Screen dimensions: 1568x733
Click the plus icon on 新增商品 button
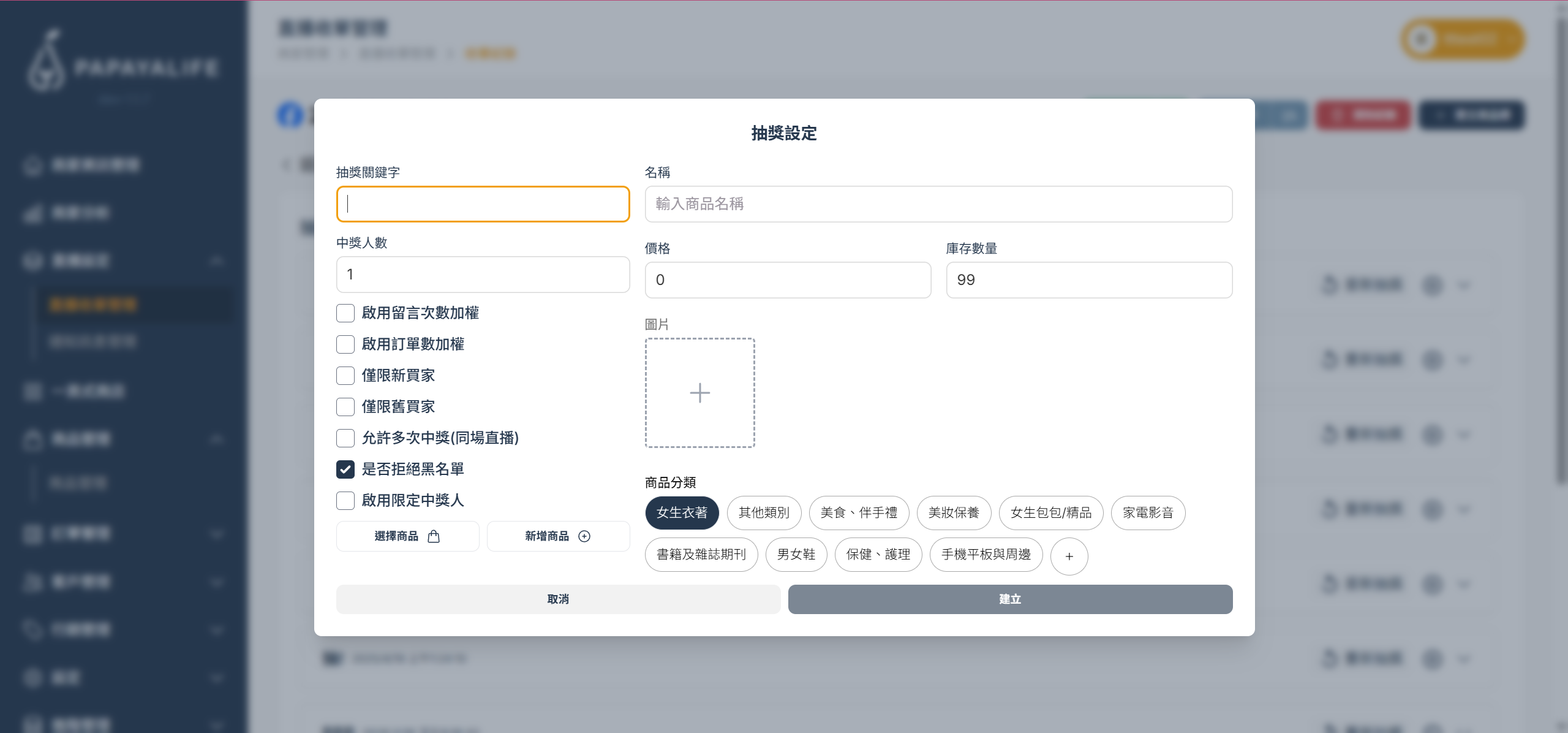[x=584, y=536]
